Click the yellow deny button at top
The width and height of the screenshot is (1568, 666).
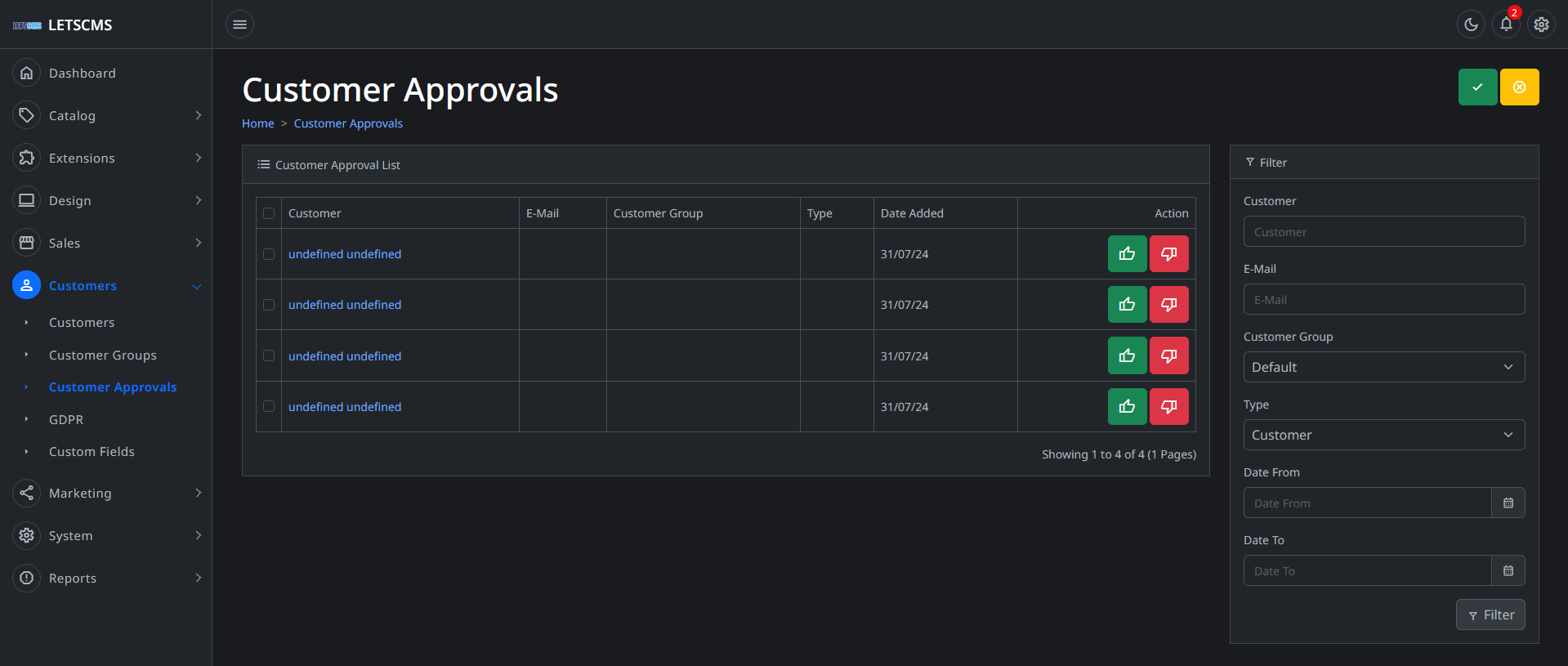pos(1519,87)
